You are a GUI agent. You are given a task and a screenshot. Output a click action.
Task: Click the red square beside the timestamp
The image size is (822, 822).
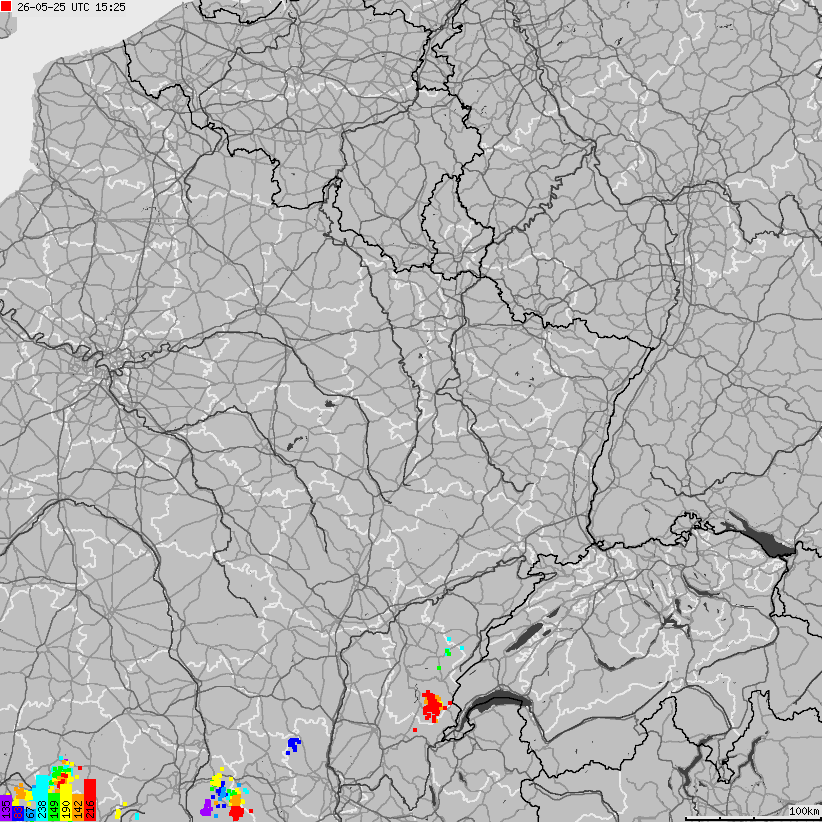pyautogui.click(x=6, y=7)
